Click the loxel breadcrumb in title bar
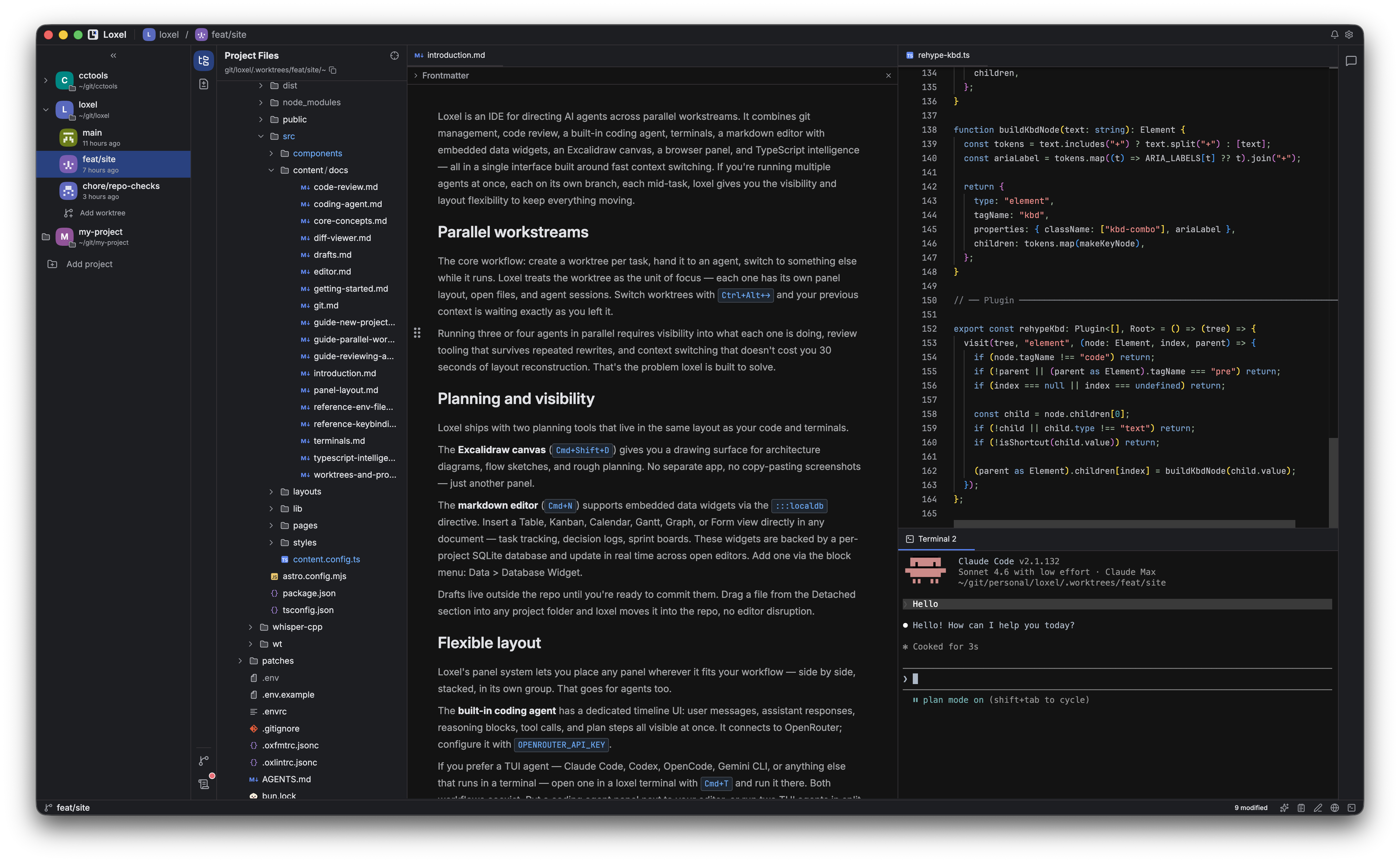The image size is (1400, 863). [x=161, y=35]
